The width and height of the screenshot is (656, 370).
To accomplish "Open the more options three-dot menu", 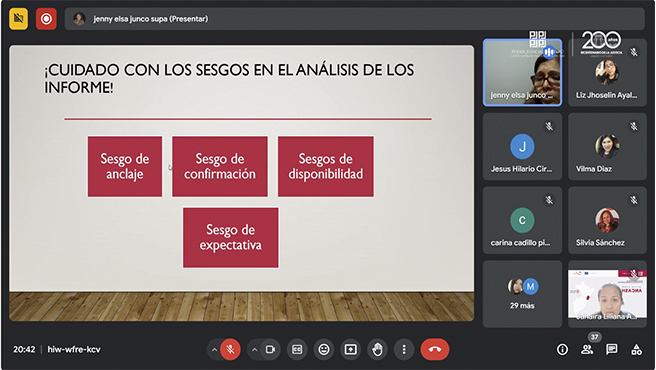I will pyautogui.click(x=404, y=349).
